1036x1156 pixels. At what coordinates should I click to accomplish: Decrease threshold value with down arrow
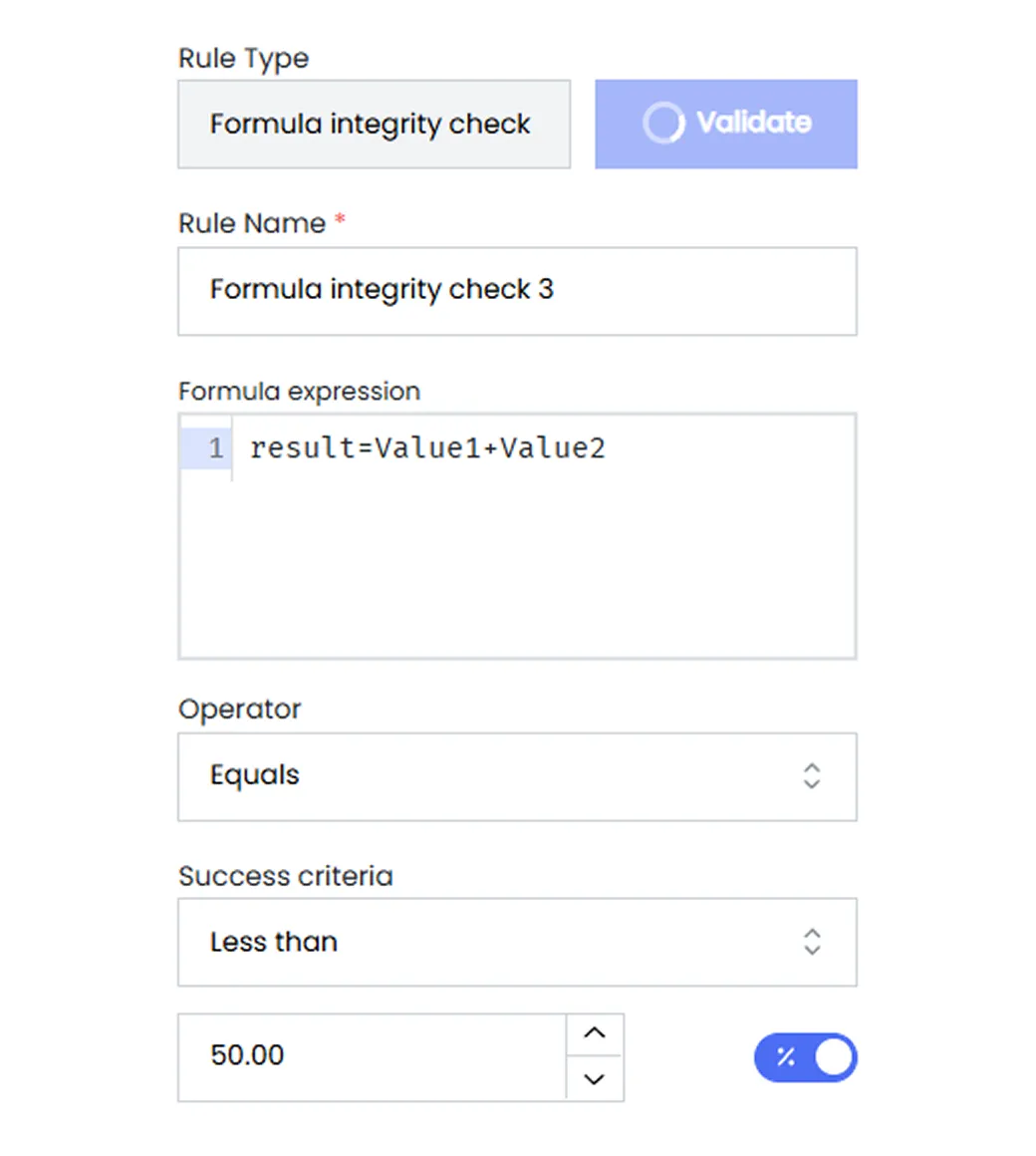595,1079
